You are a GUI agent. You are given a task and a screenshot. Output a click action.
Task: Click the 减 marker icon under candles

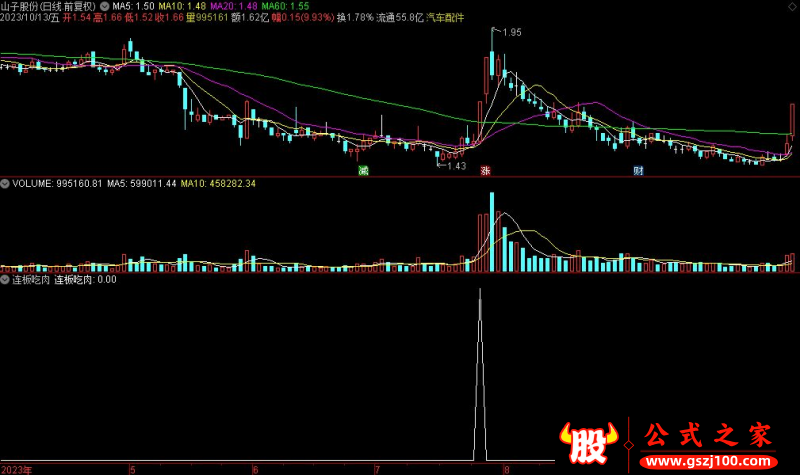click(x=363, y=170)
